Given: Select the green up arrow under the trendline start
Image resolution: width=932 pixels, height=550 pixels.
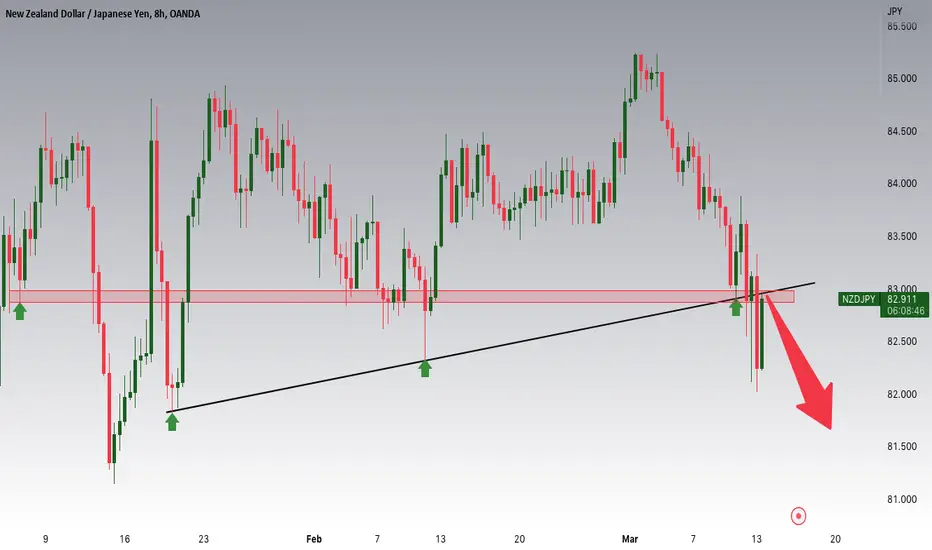Looking at the screenshot, I should point(172,422).
